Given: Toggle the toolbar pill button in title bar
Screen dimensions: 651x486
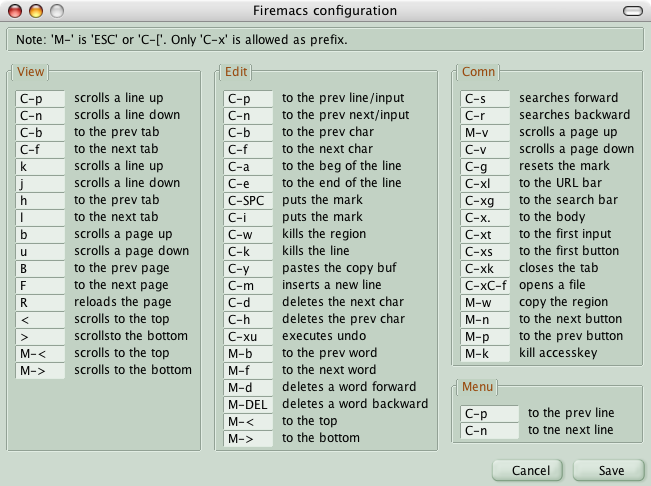Looking at the screenshot, I should pos(633,11).
